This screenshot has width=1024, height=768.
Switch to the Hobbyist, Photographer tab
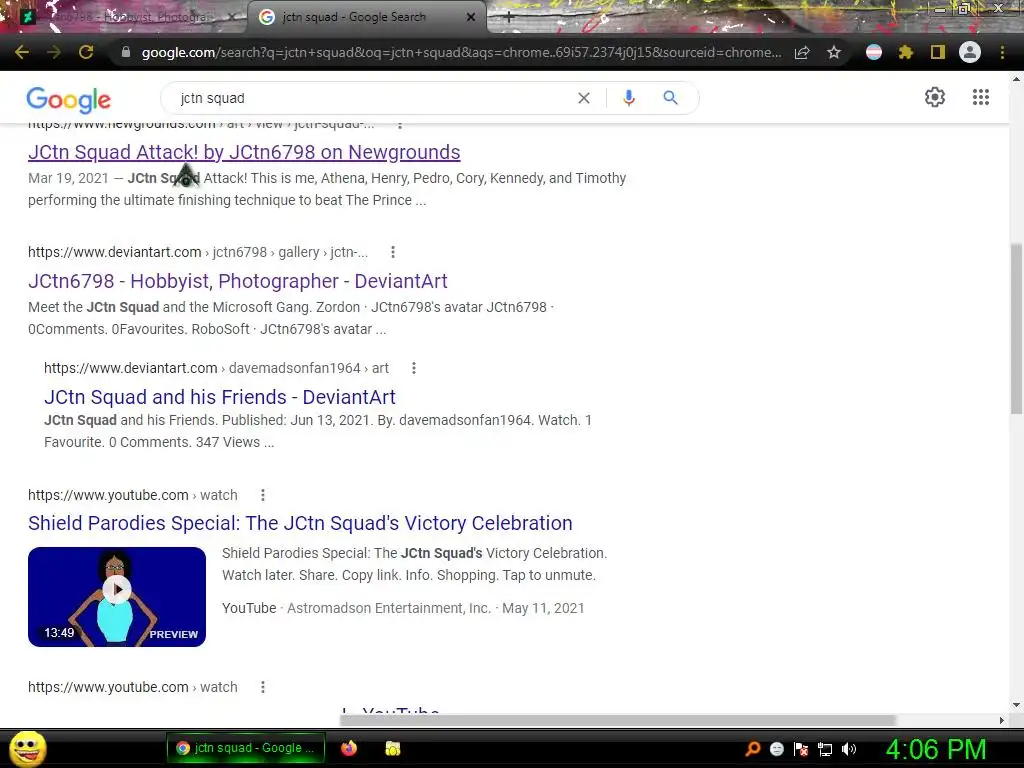131,17
